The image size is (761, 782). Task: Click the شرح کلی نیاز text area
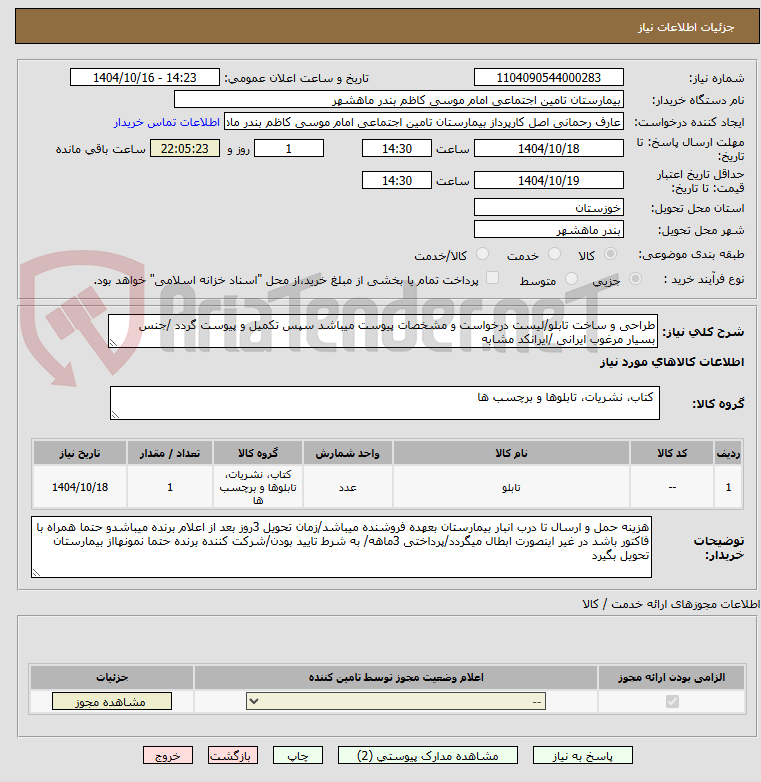383,331
